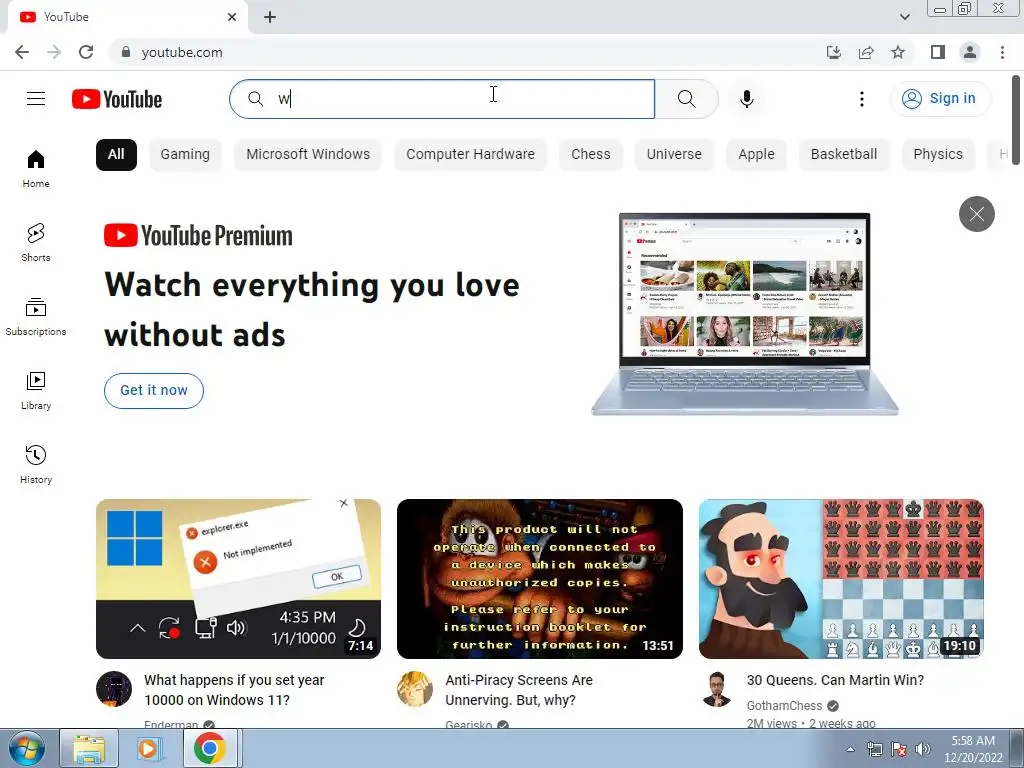Viewport: 1024px width, 768px height.
Task: Open a new Chrome tab
Action: tap(270, 17)
